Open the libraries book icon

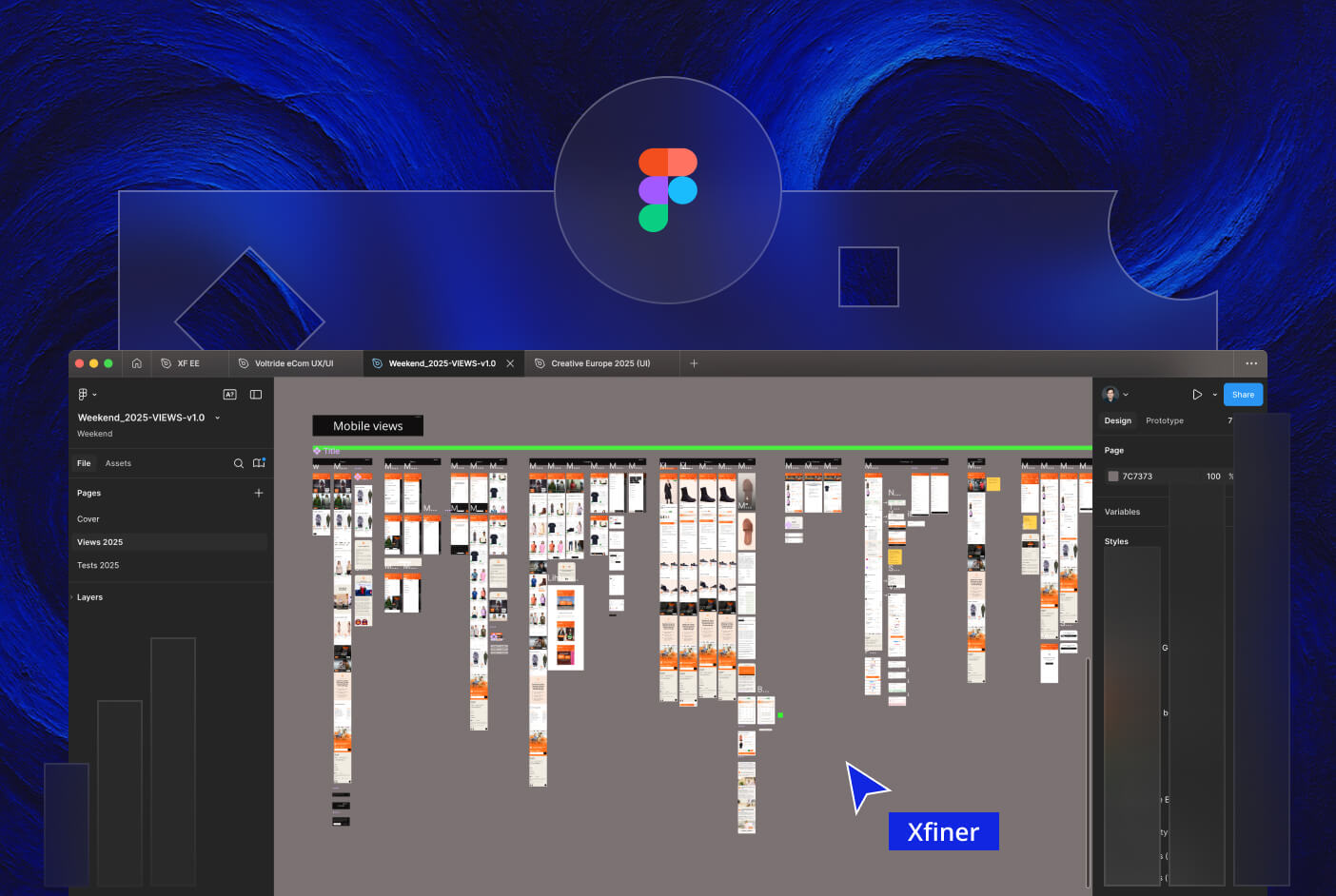259,463
